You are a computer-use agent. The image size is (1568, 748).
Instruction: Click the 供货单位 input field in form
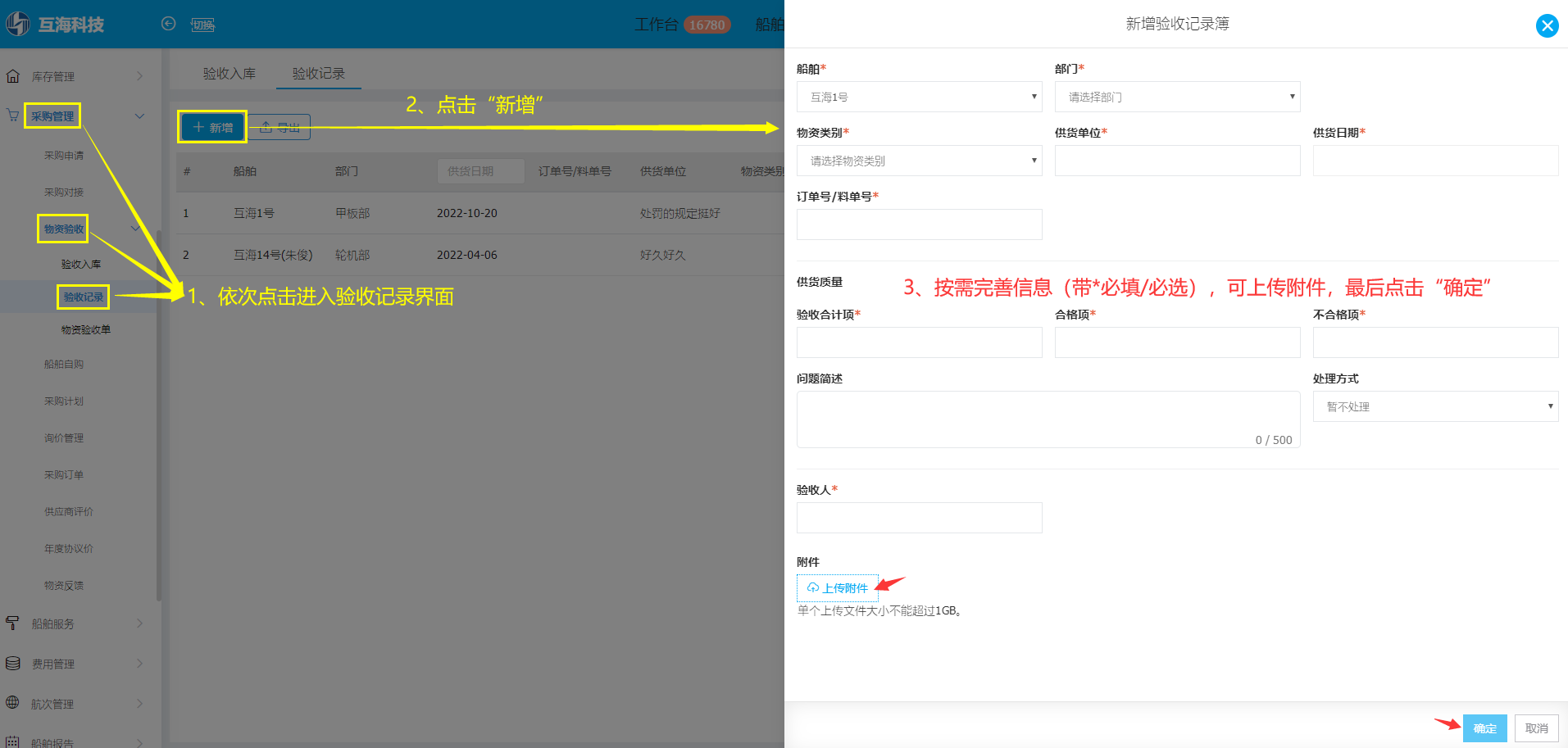pos(1177,161)
